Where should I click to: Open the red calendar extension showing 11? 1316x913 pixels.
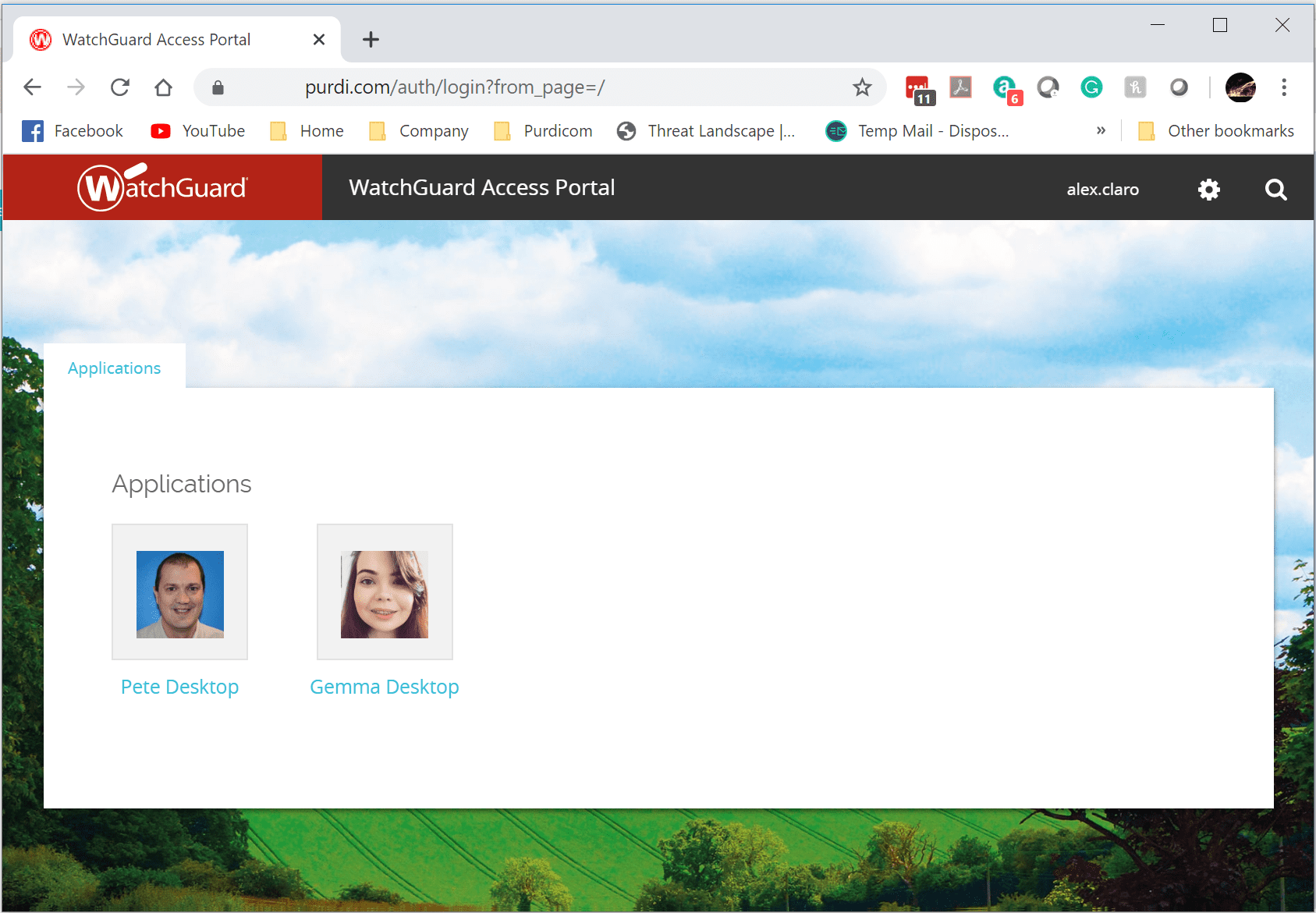pos(919,89)
